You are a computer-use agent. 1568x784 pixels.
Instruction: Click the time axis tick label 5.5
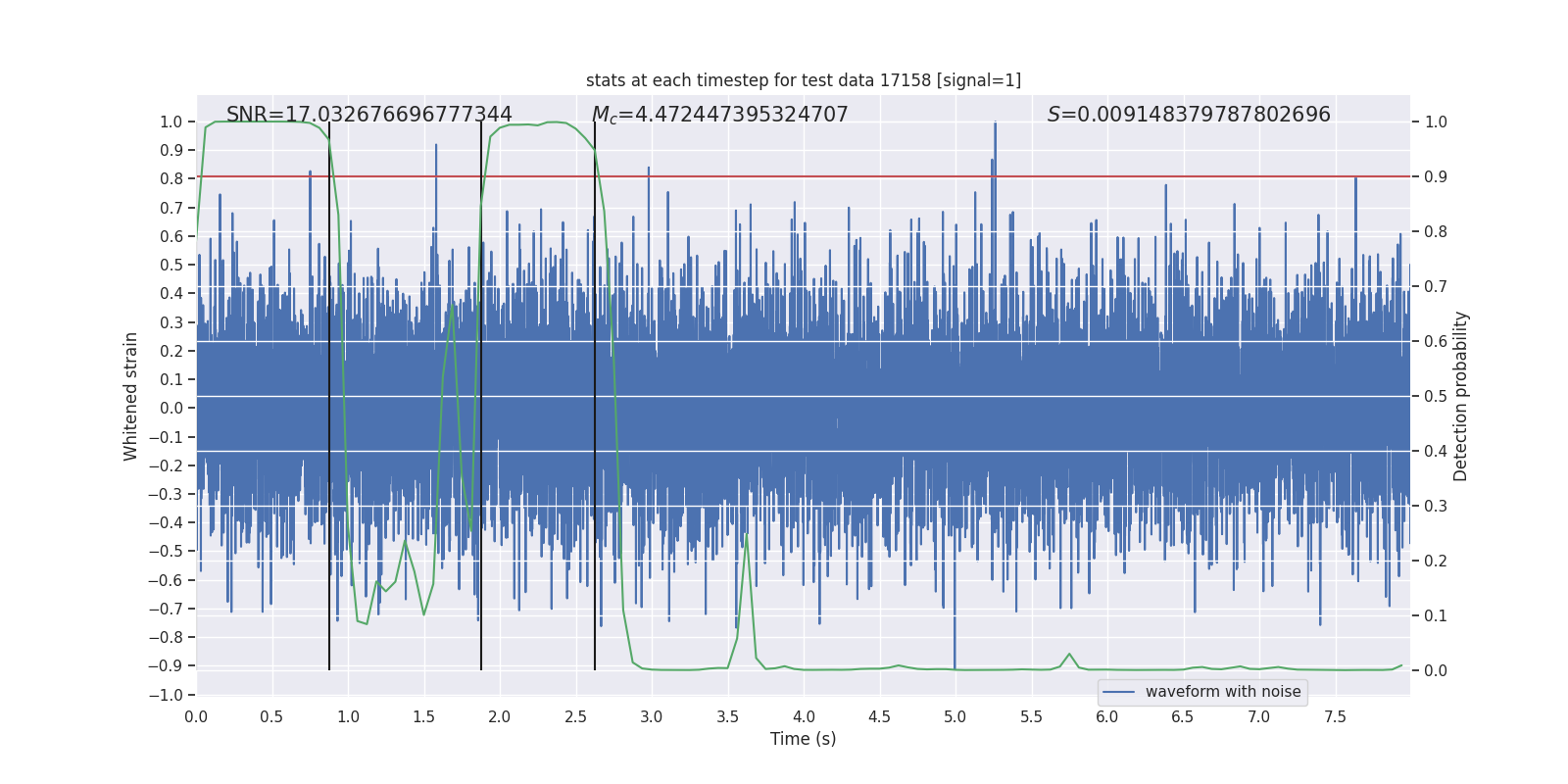tap(1031, 716)
